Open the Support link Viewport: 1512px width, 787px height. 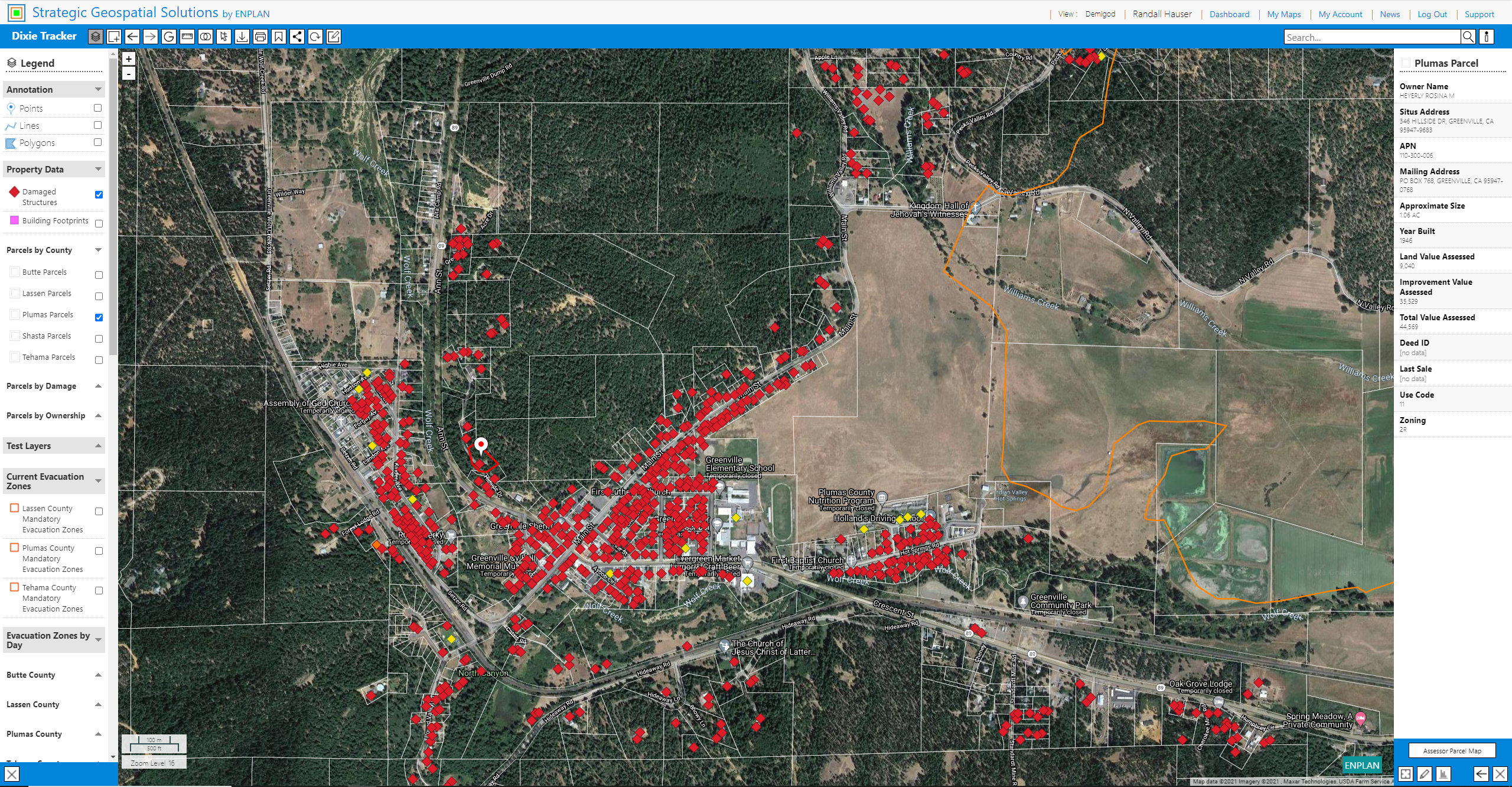pyautogui.click(x=1479, y=14)
